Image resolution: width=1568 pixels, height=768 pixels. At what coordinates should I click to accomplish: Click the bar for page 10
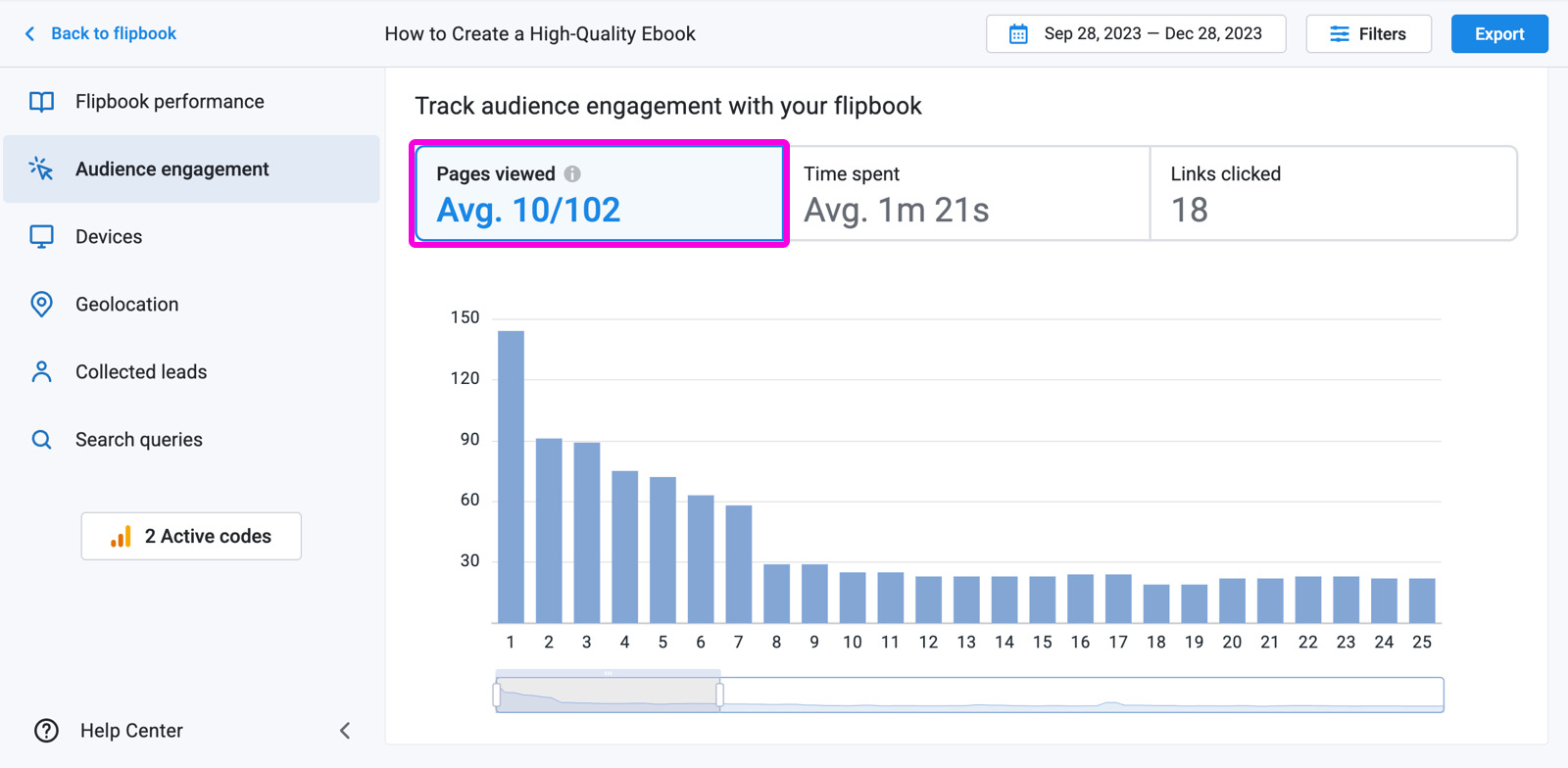tap(853, 598)
